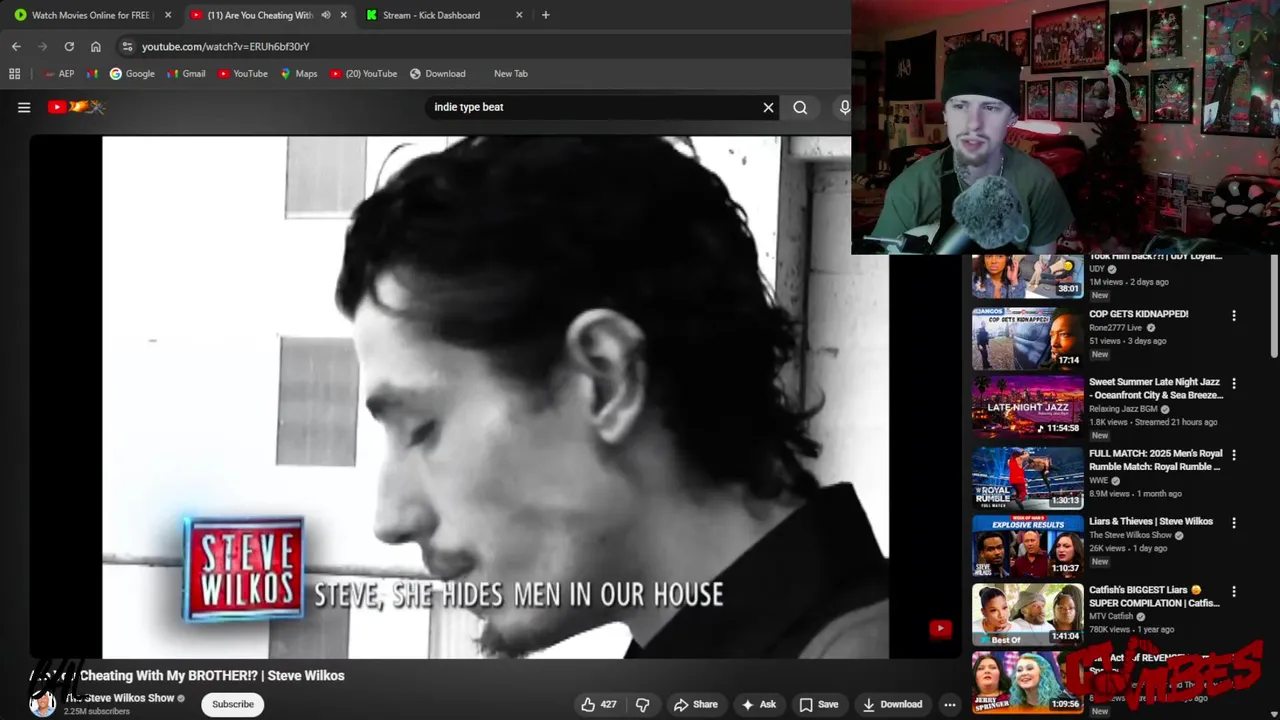This screenshot has width=1280, height=720.
Task: Switch to the Stream - Kick Dashboard tab
Action: [x=431, y=15]
